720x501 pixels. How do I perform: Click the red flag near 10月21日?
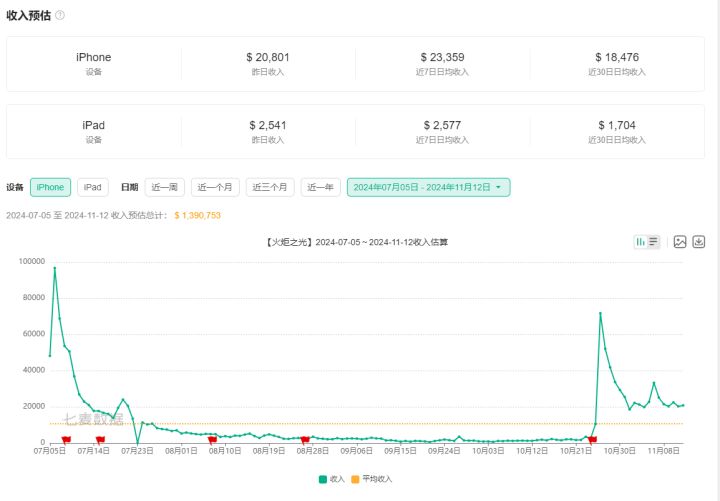pyautogui.click(x=592, y=440)
